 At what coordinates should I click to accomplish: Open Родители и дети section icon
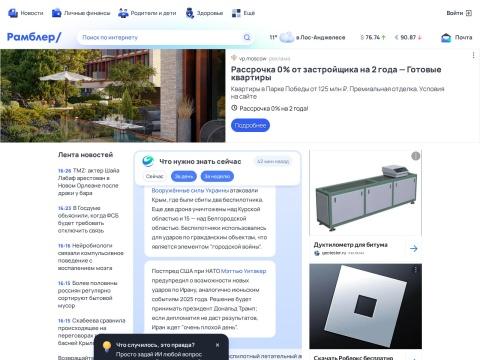[x=123, y=13]
